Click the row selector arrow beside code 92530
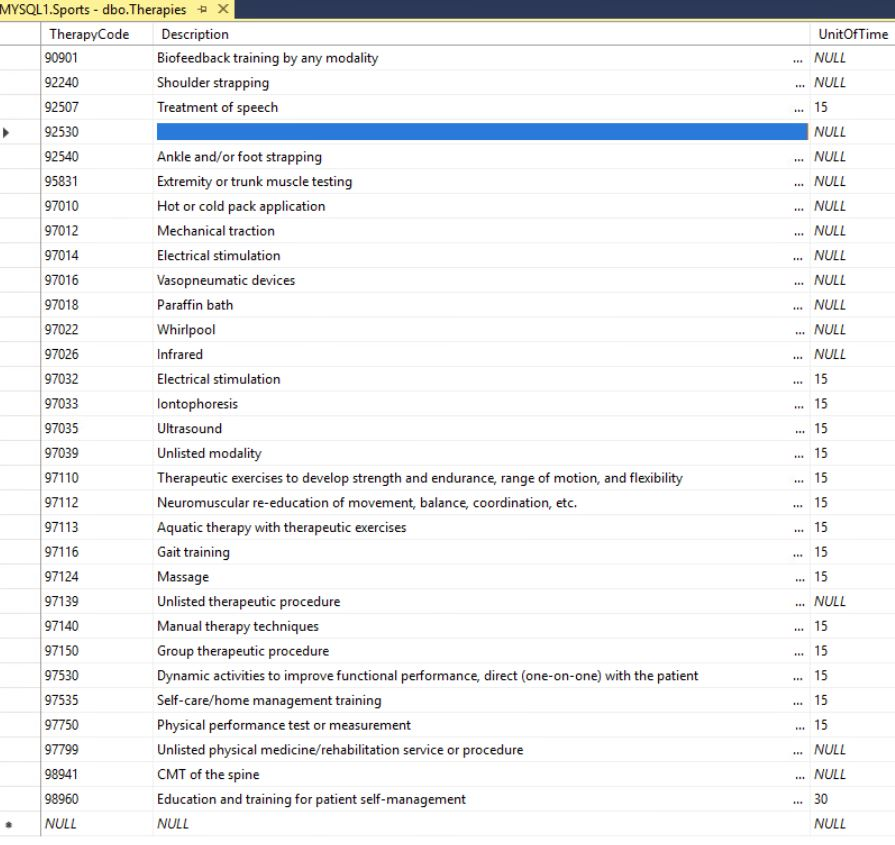 pyautogui.click(x=6, y=132)
